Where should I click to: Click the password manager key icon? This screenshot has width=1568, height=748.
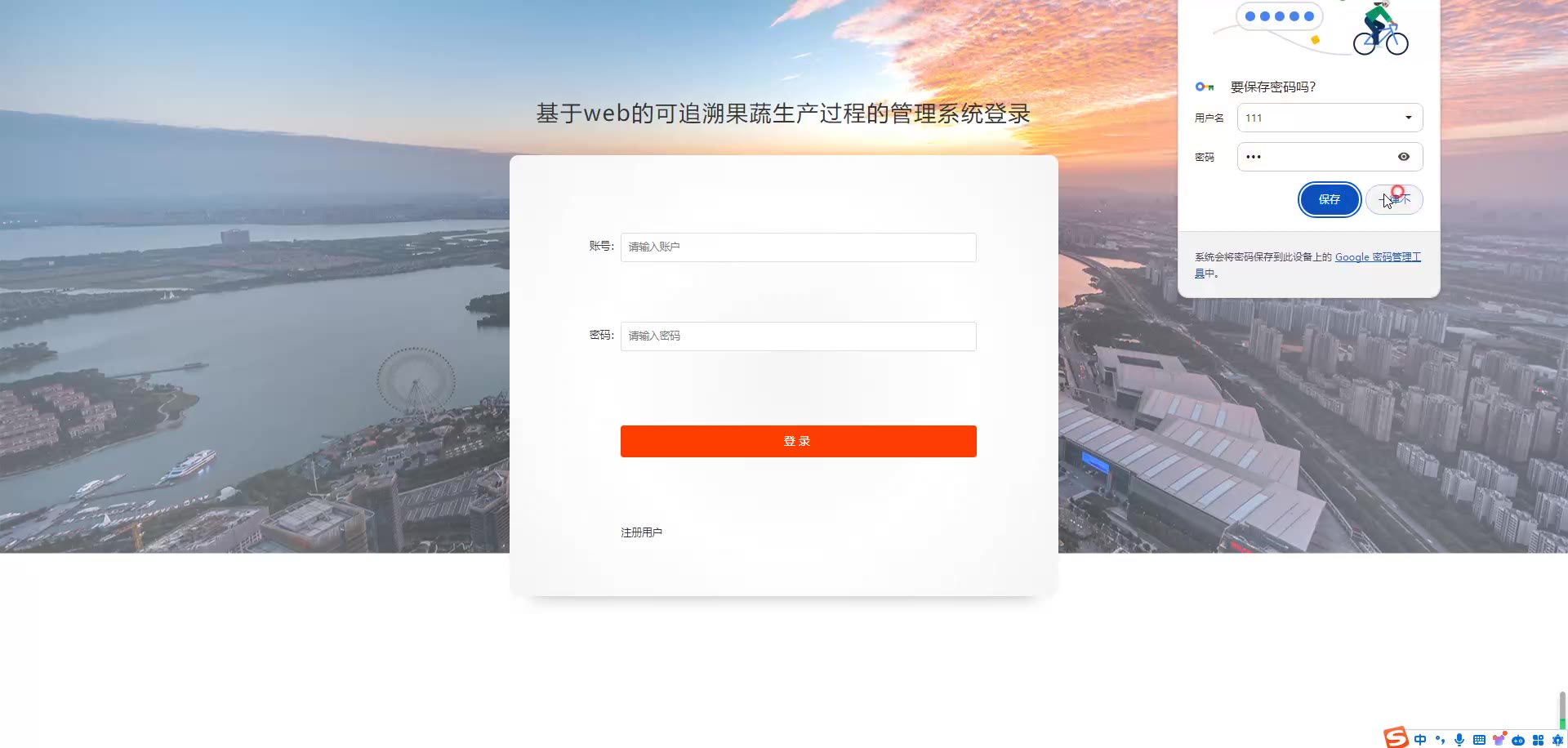(1205, 87)
